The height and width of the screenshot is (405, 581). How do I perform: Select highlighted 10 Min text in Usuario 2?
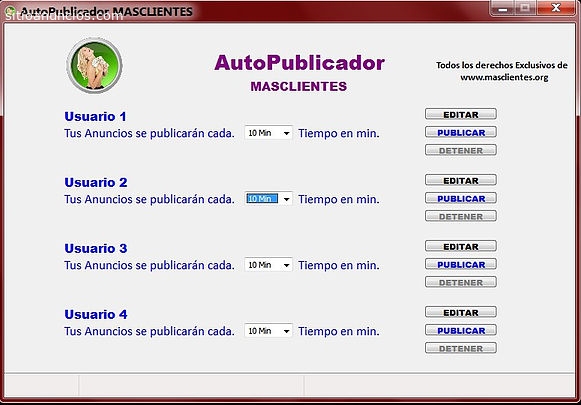(262, 199)
